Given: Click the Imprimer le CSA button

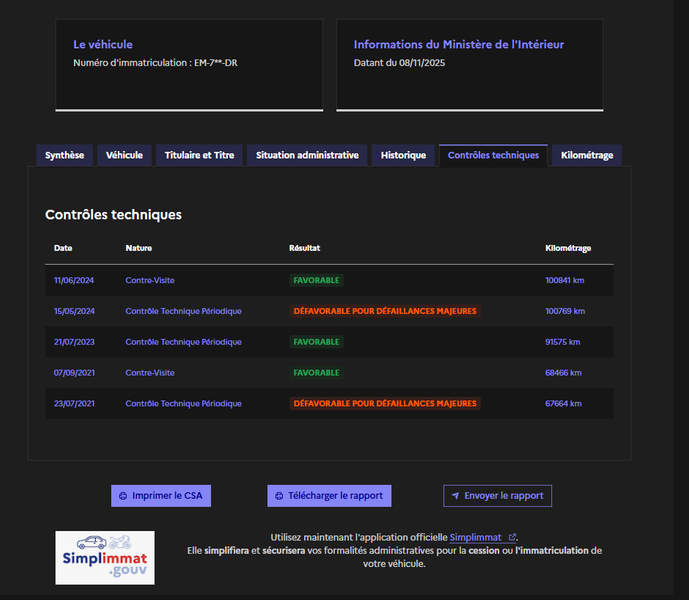Looking at the screenshot, I should coord(161,496).
